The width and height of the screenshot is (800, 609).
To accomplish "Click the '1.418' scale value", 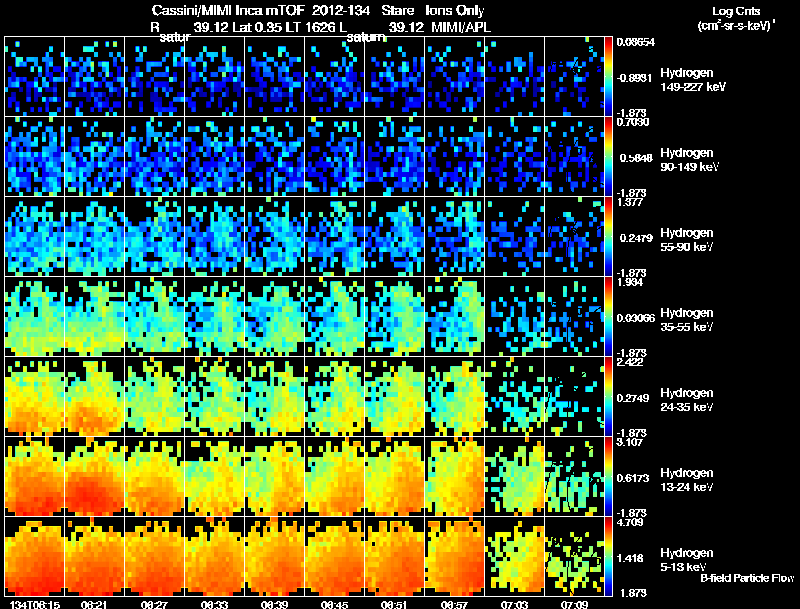I will click(632, 559).
